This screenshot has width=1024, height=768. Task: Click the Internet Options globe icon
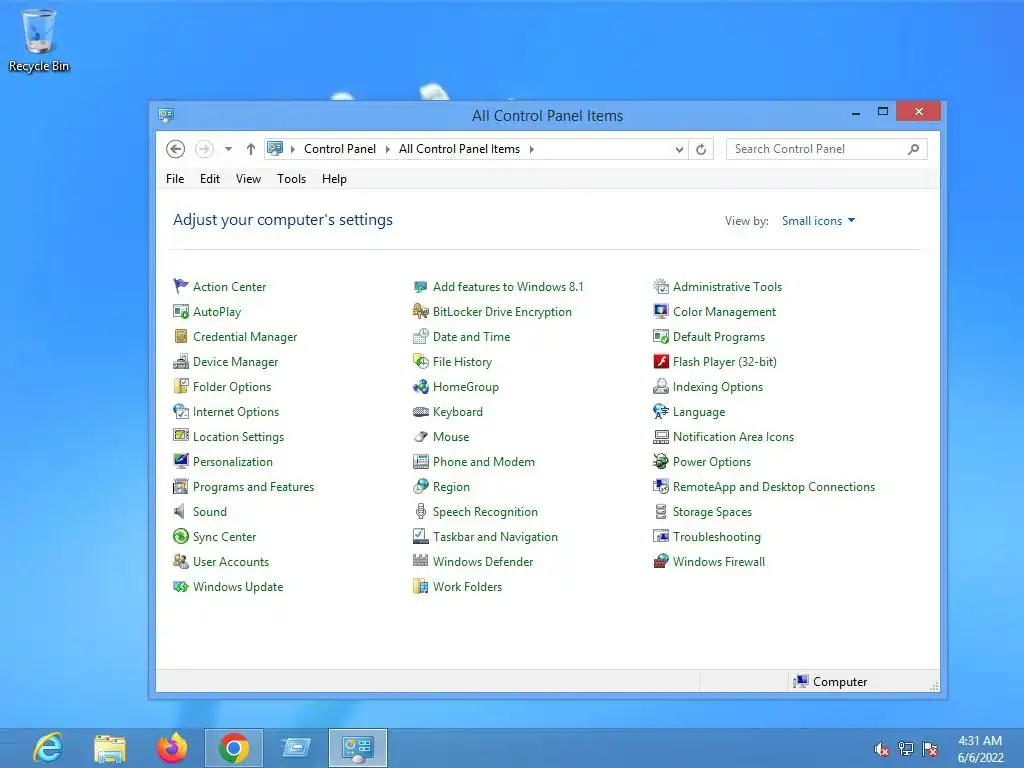[180, 411]
